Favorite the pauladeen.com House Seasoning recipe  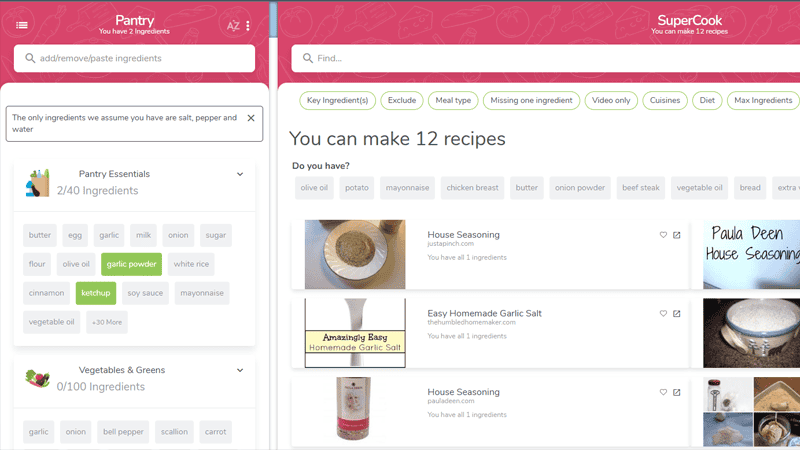tap(663, 392)
